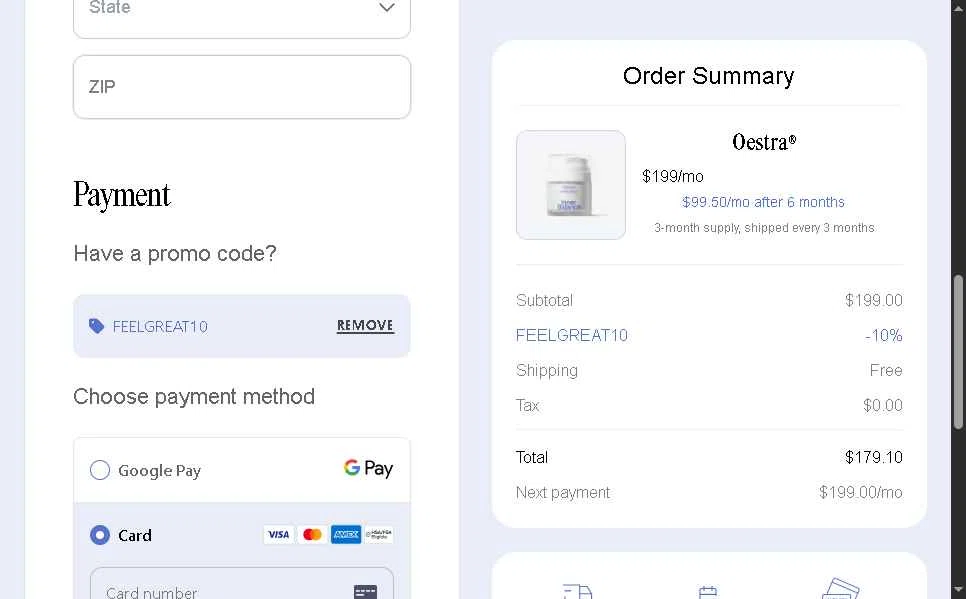Click the Oestra product thumbnail
This screenshot has width=966, height=599.
pyautogui.click(x=571, y=185)
